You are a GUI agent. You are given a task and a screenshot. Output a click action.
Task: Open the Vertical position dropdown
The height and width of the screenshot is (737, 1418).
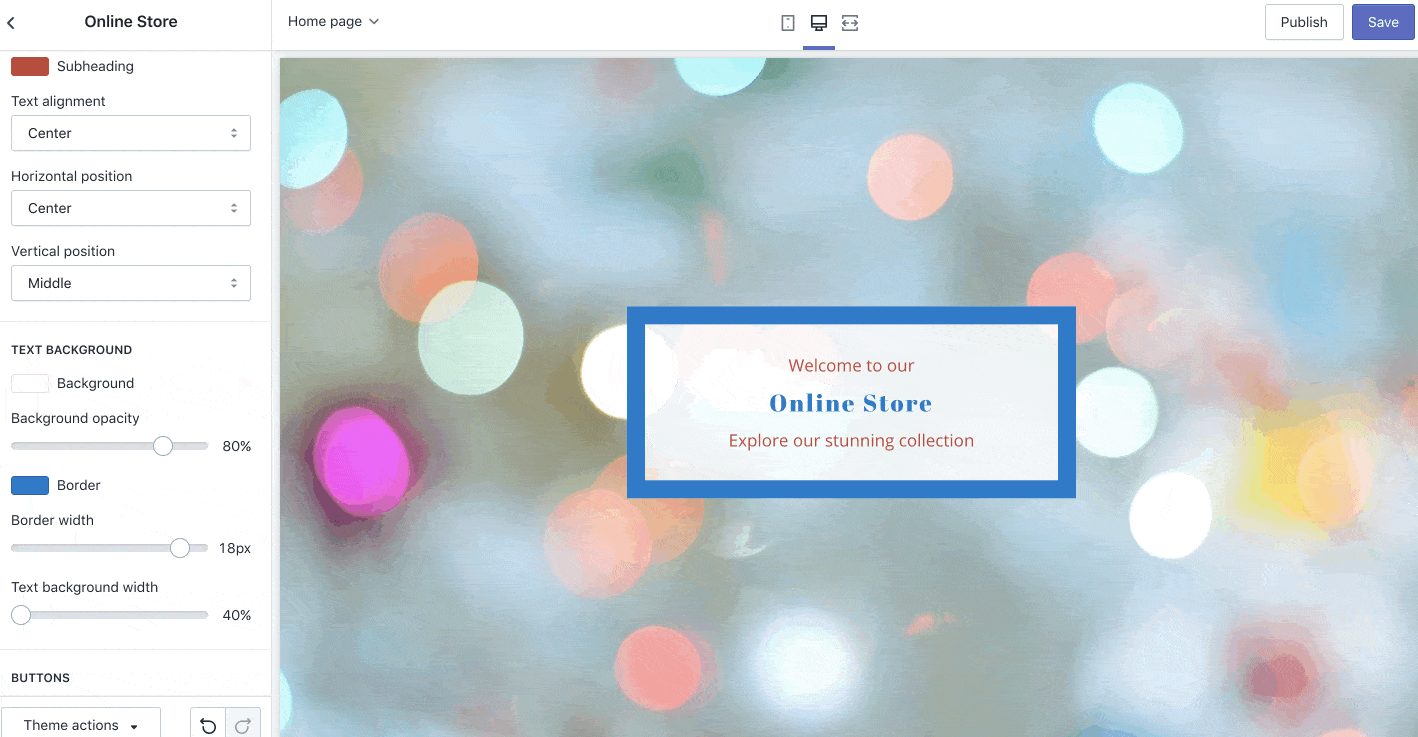[x=131, y=283]
